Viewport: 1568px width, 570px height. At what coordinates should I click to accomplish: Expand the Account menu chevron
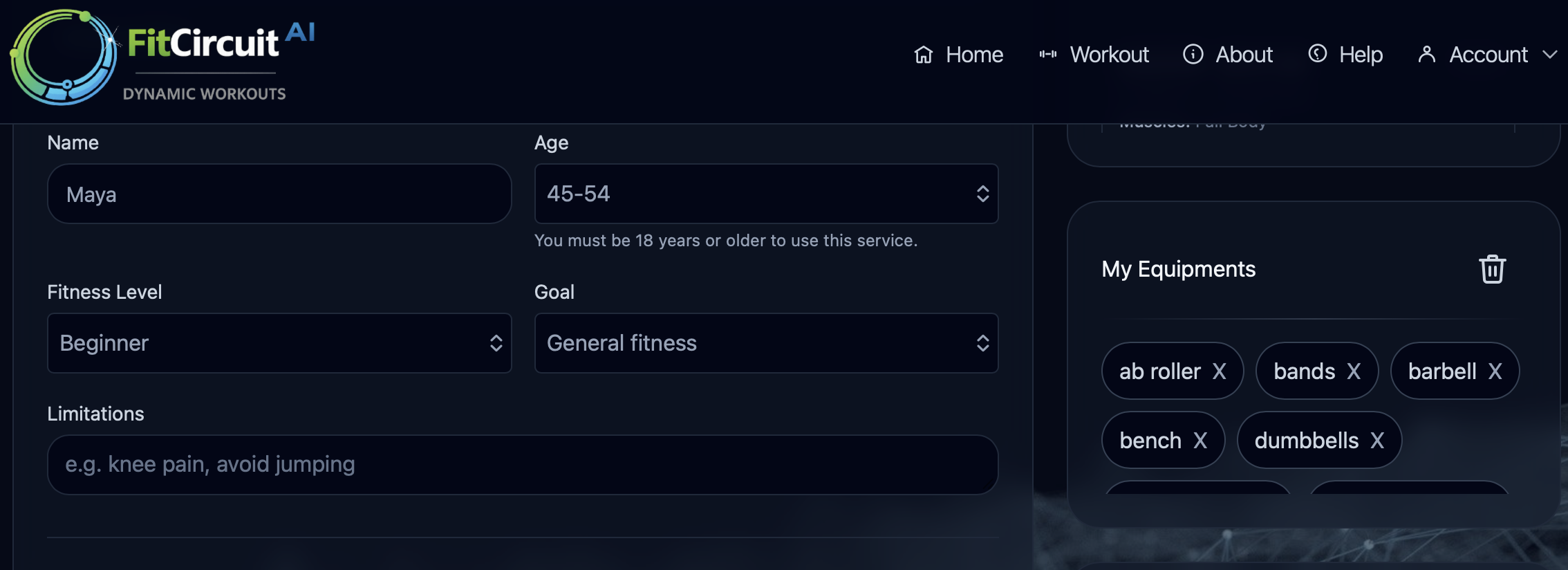(1550, 55)
